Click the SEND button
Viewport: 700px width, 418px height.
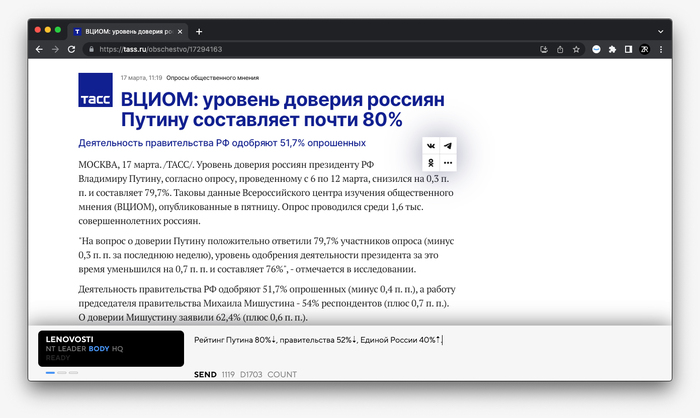205,374
